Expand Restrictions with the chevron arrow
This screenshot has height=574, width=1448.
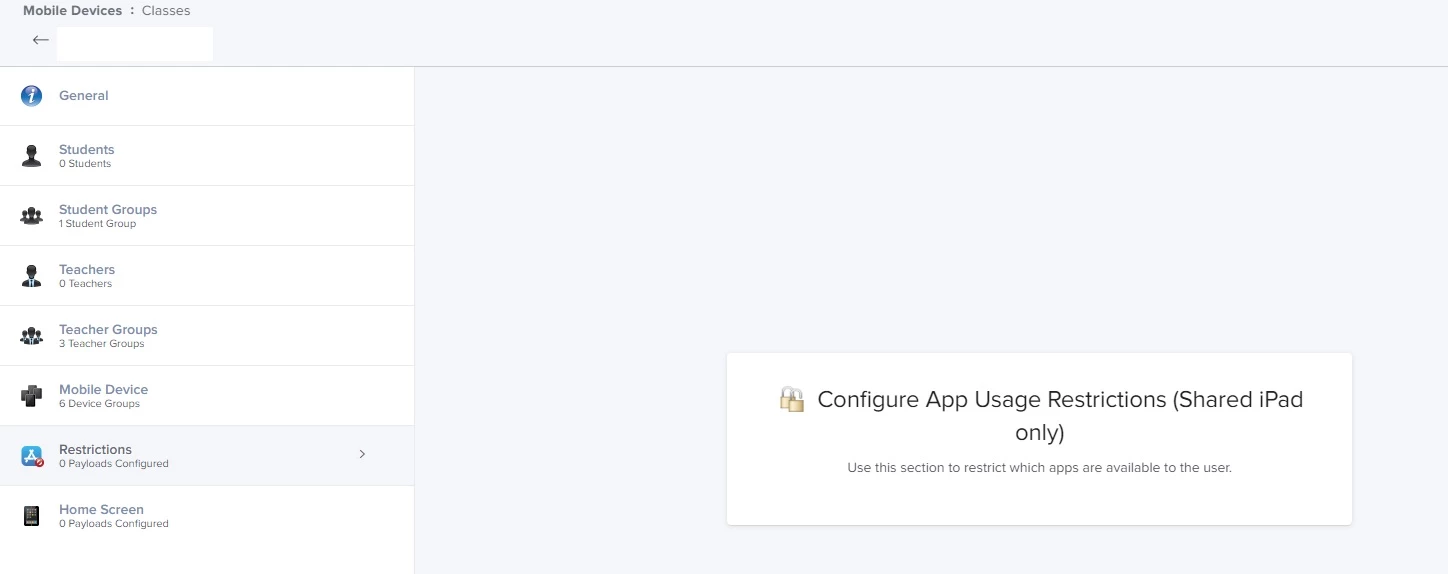[x=362, y=454]
